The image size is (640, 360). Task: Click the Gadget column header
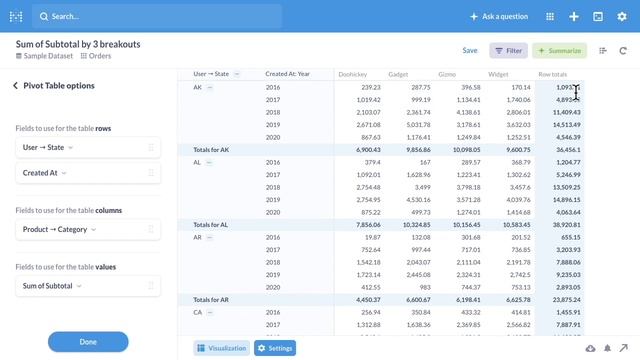click(x=398, y=74)
